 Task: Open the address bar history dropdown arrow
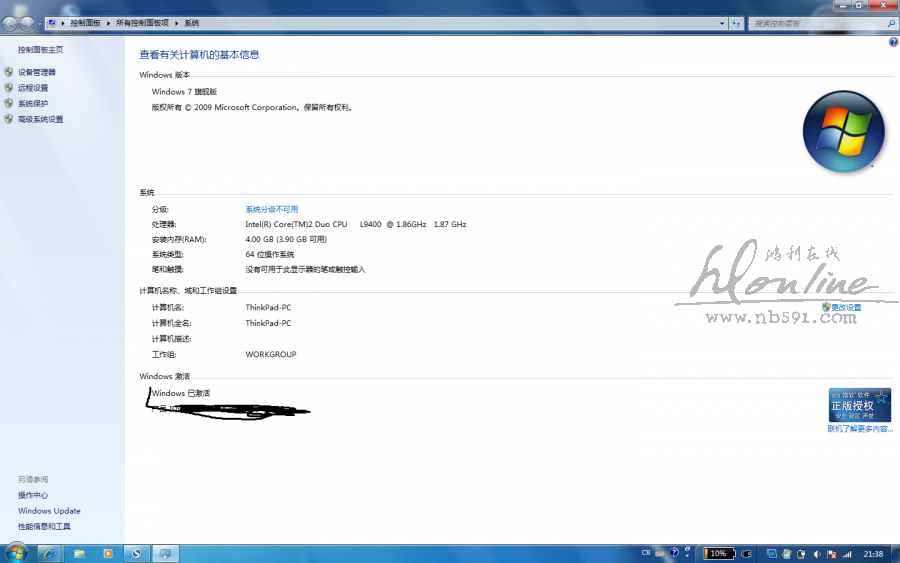point(720,22)
